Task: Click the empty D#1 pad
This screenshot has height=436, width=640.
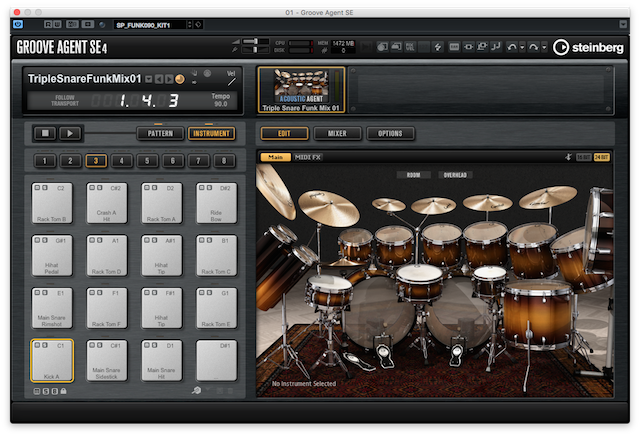Action: point(216,361)
